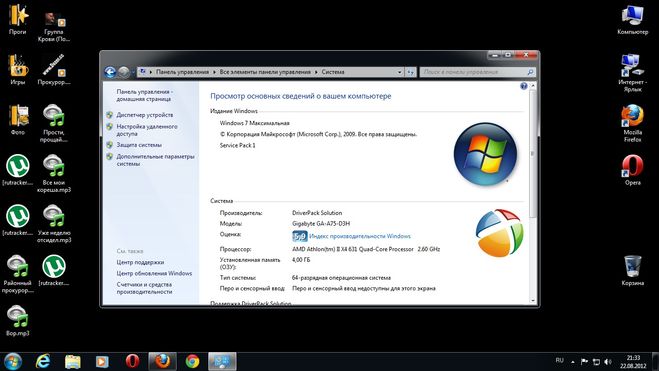Open Панель управления - домашняя страница link

coord(145,95)
